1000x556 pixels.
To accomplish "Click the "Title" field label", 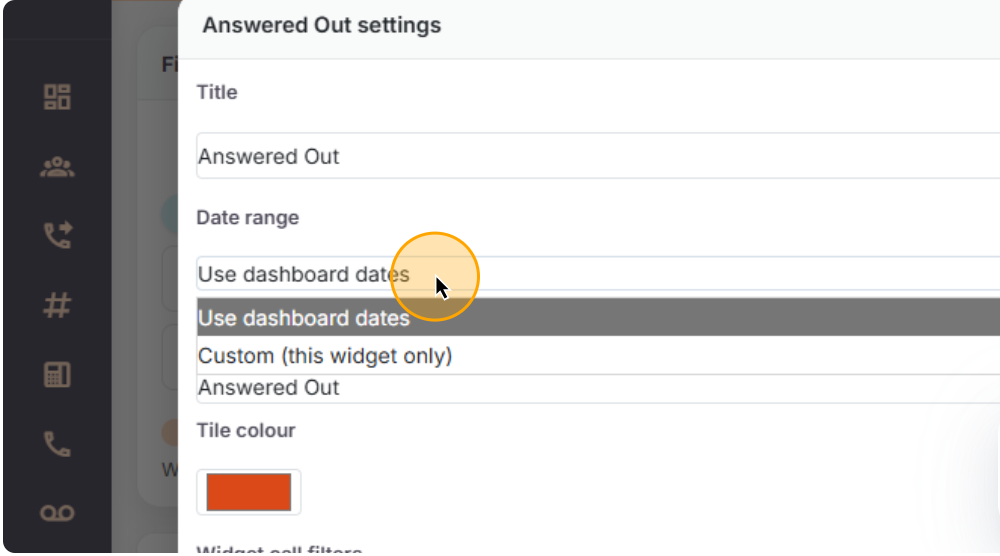I will coord(217,92).
